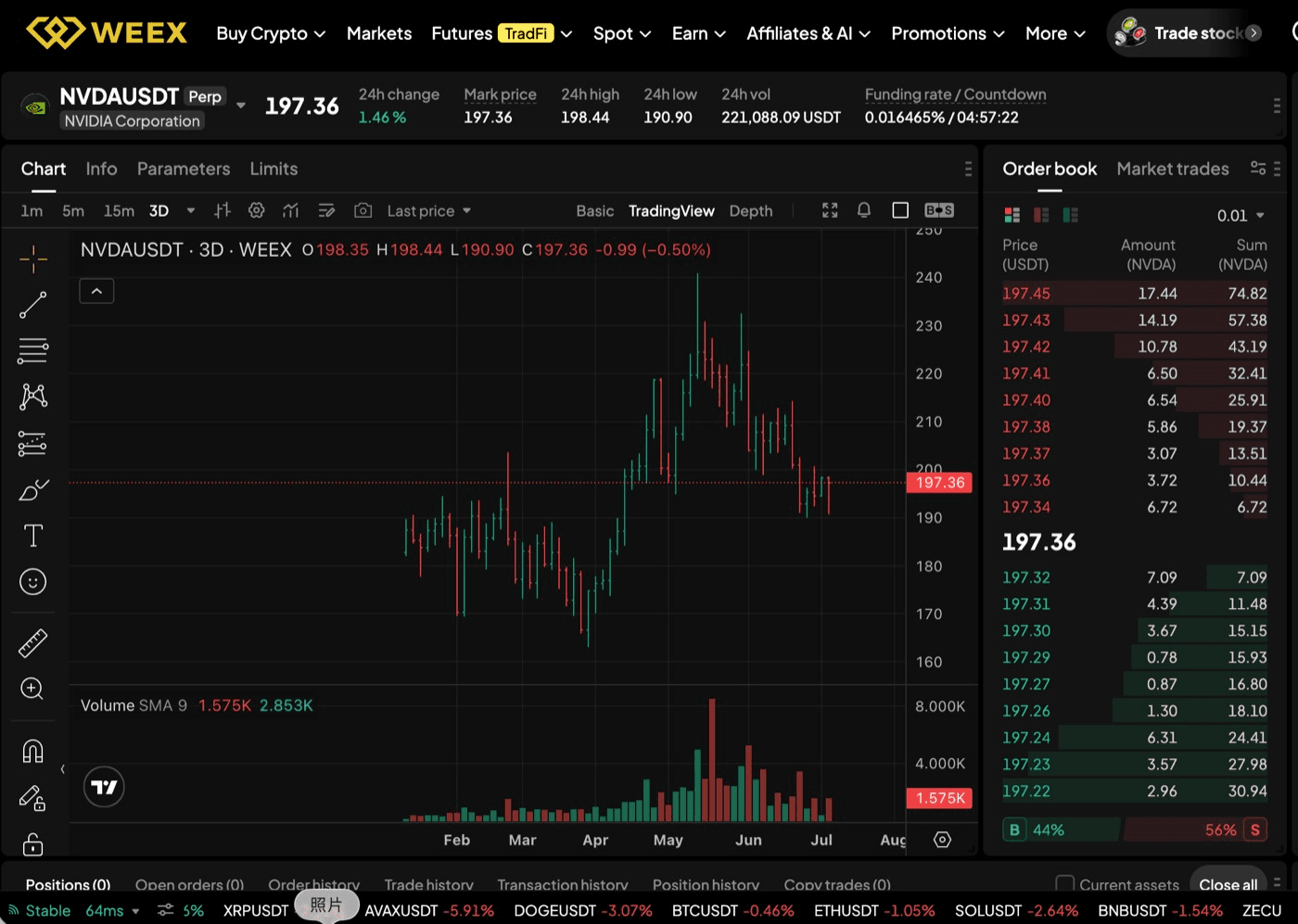
Task: Take a chart snapshot with camera icon
Action: coord(363,210)
